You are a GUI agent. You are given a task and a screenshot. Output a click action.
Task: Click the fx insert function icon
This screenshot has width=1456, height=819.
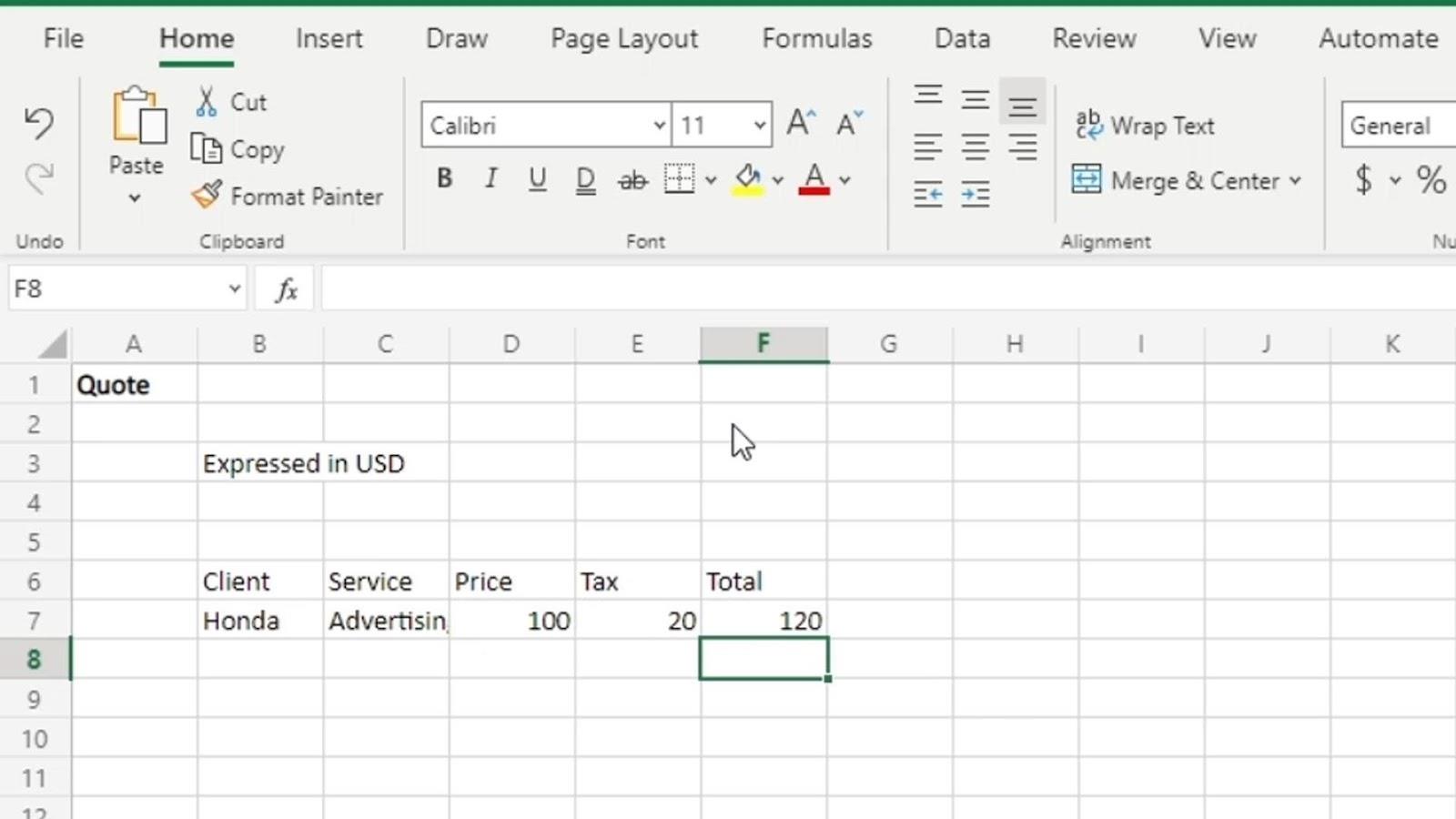[x=287, y=289]
